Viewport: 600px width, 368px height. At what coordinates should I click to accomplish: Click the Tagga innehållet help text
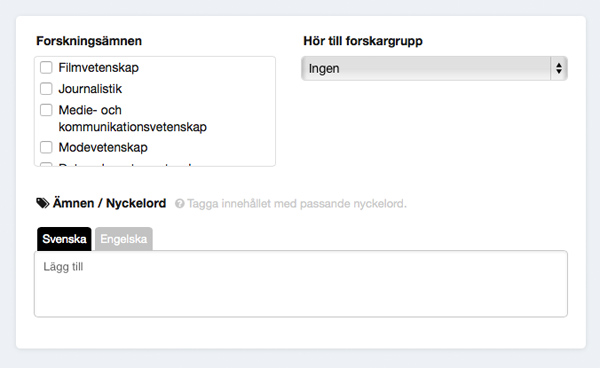click(x=297, y=204)
